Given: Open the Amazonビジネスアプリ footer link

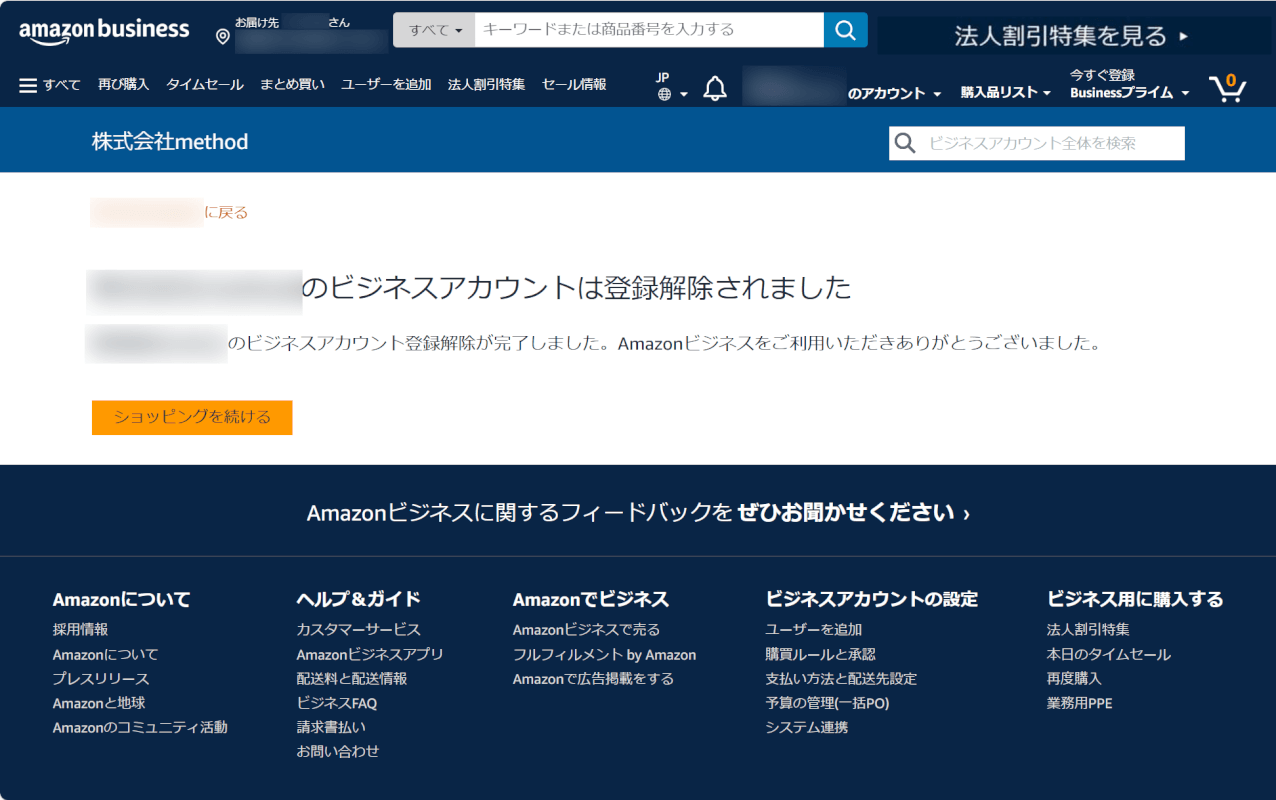Looking at the screenshot, I should [369, 655].
